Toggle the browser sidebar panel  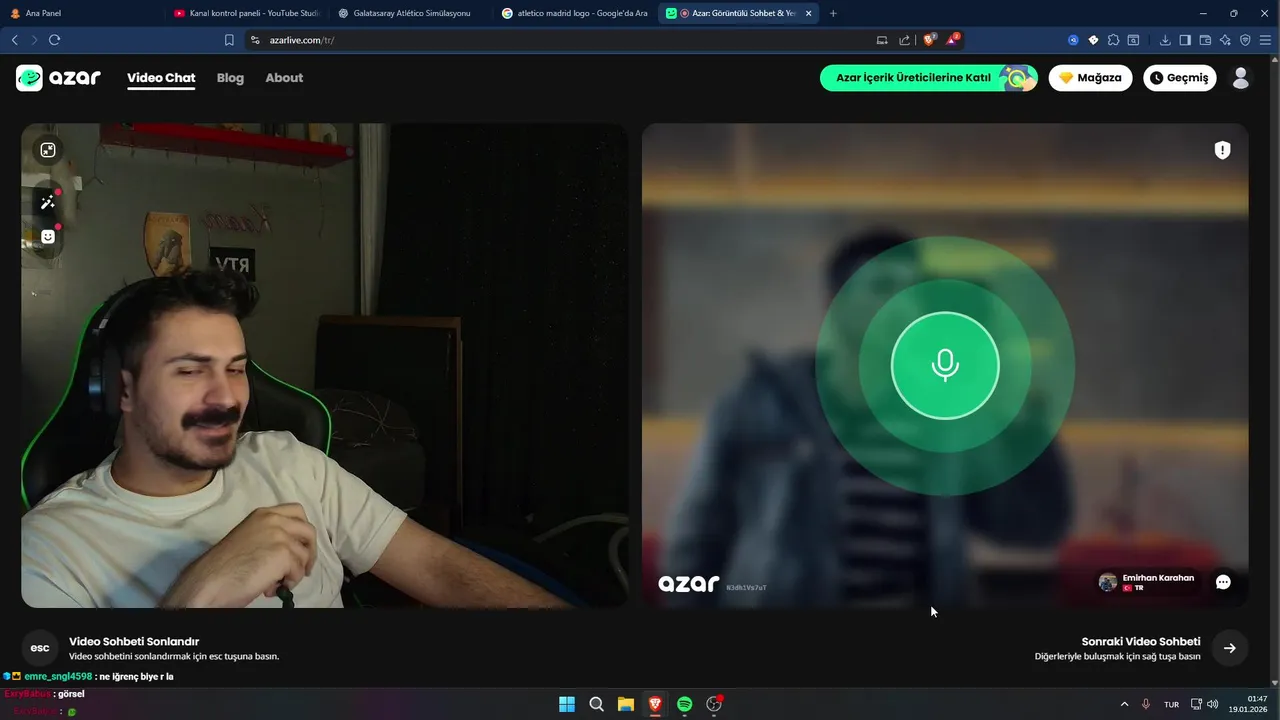pyautogui.click(x=1185, y=40)
